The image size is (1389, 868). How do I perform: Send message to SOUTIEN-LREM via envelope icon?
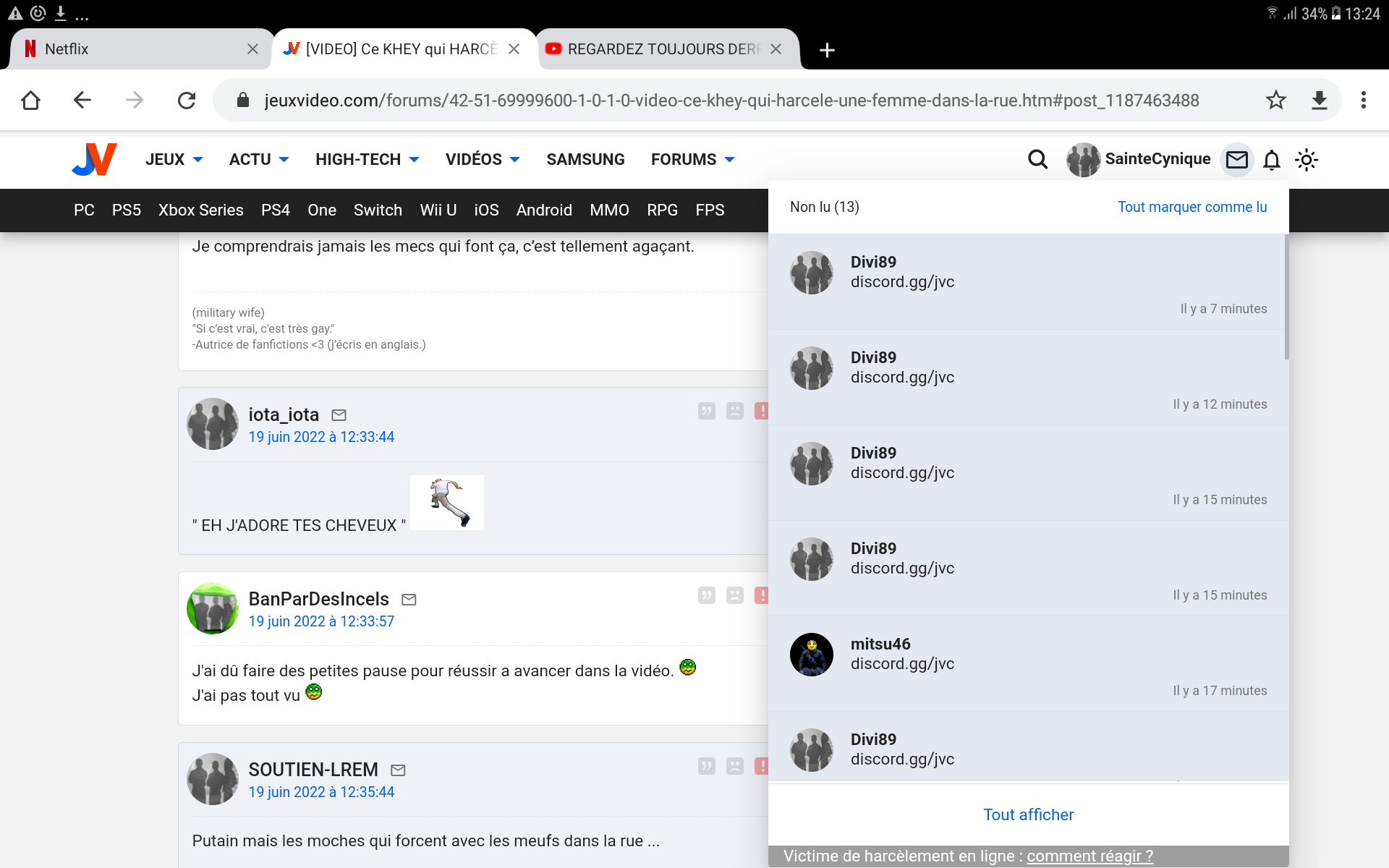(x=398, y=770)
